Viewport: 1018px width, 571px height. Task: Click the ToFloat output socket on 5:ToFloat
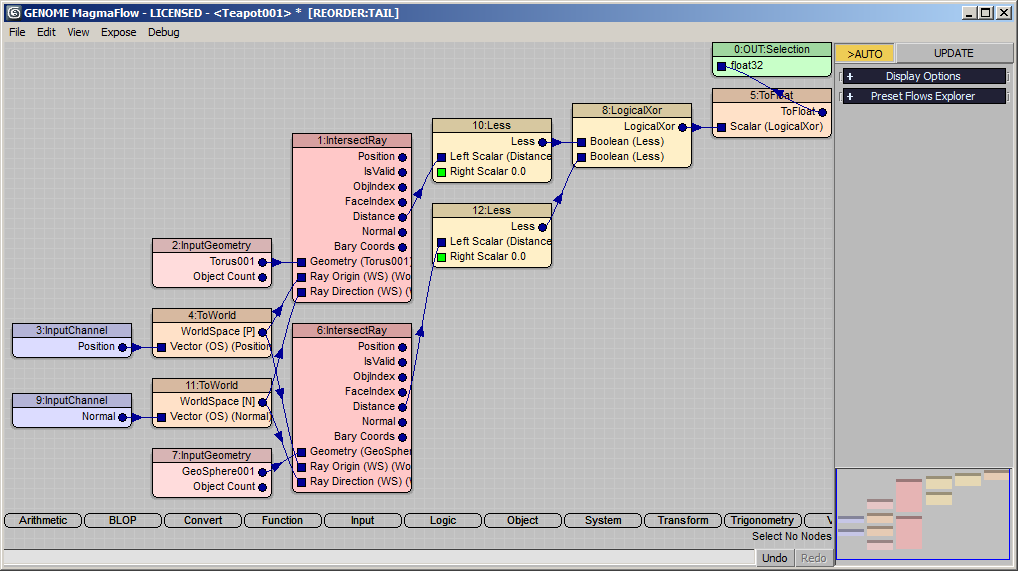coord(823,112)
